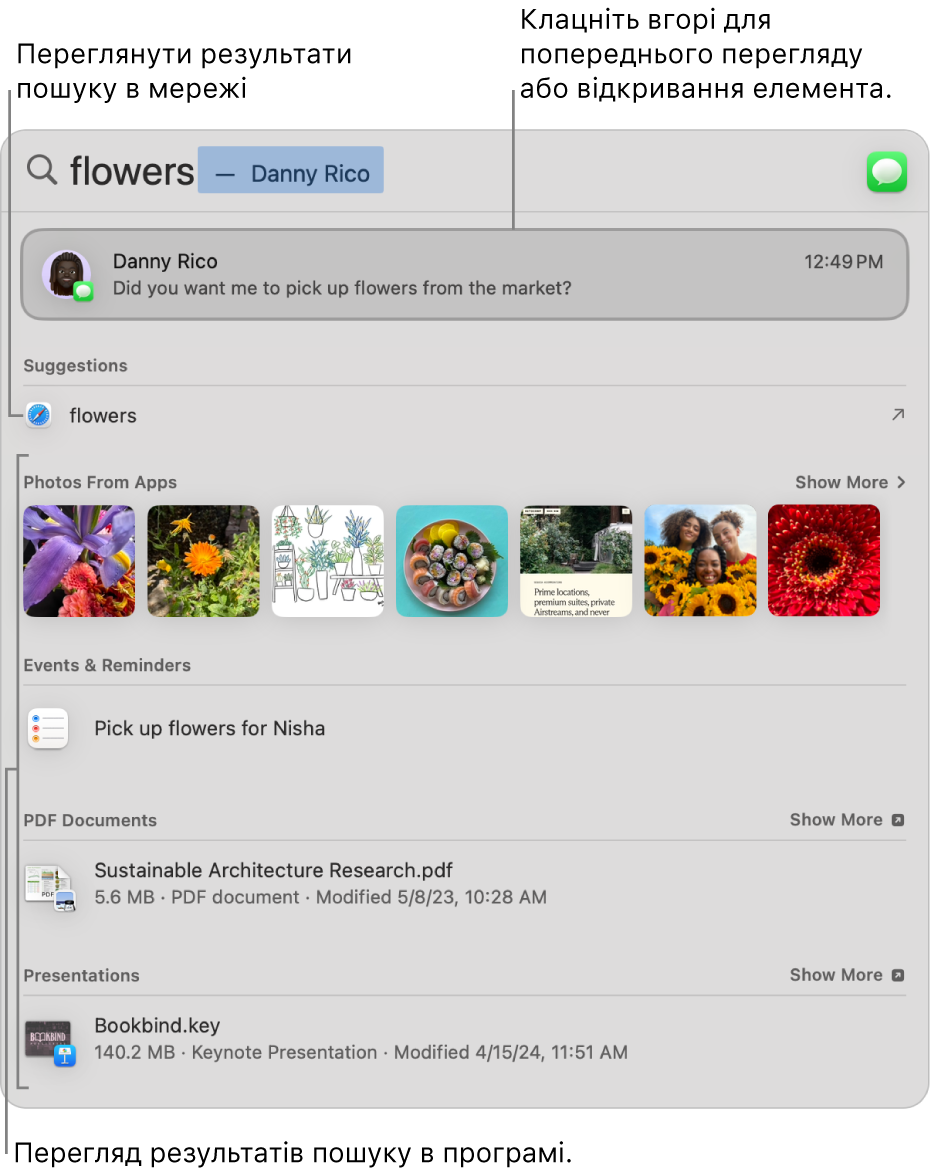
Task: Click the 12:49 PM message timestamp
Action: pyautogui.click(x=844, y=262)
